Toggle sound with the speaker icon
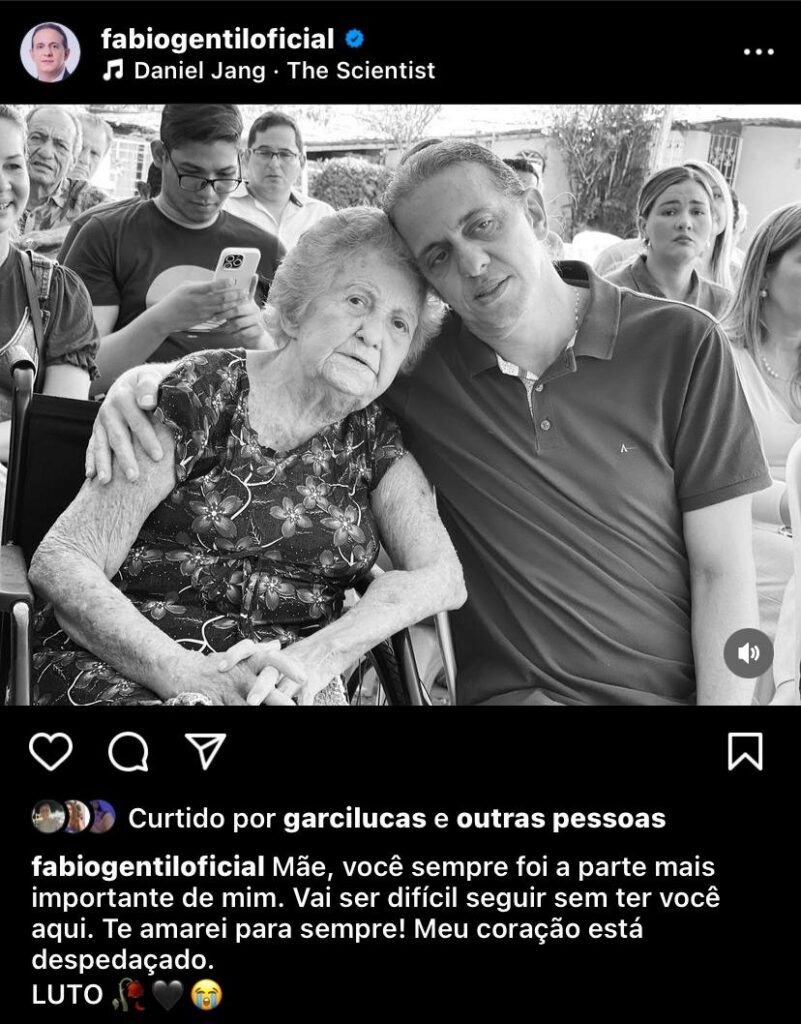The width and height of the screenshot is (801, 1024). pyautogui.click(x=748, y=653)
